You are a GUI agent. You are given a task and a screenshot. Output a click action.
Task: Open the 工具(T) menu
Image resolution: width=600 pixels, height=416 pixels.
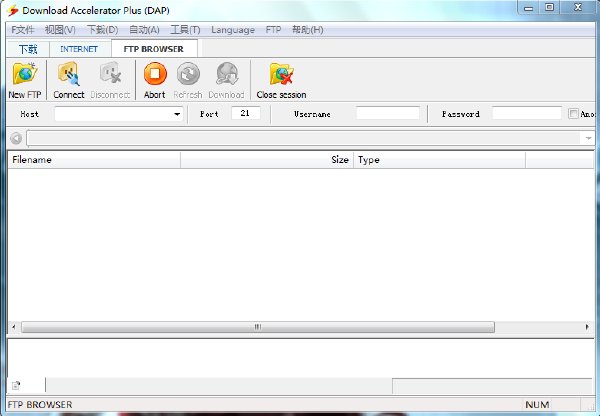click(x=185, y=30)
